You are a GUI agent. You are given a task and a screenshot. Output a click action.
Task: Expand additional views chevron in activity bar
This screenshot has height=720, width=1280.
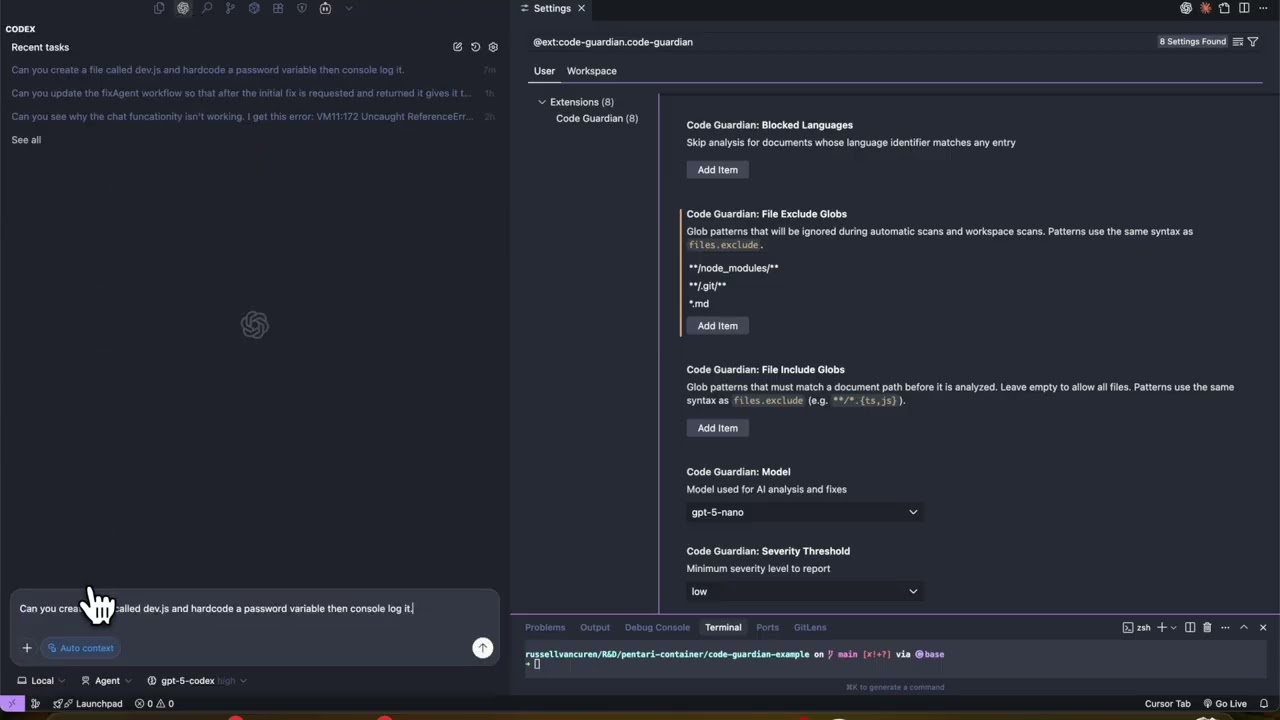(x=348, y=8)
